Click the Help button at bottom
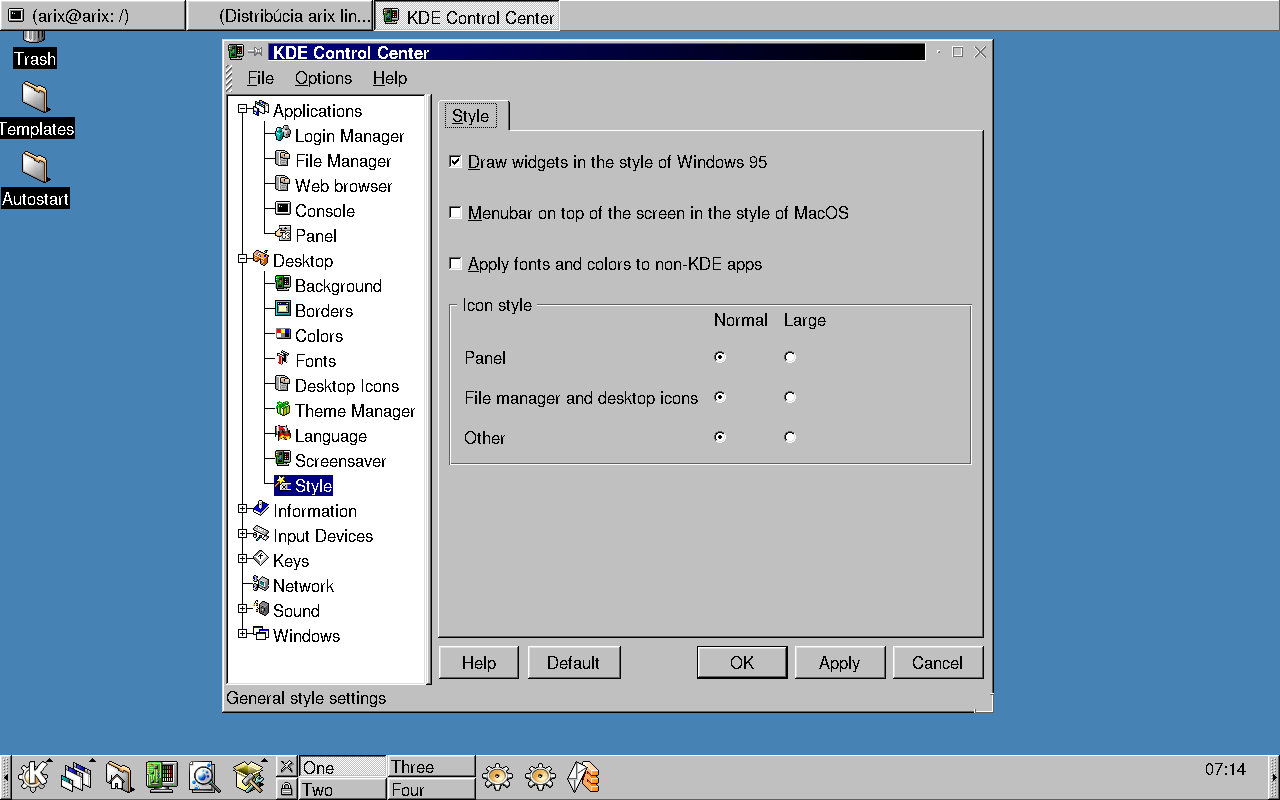1280x800 pixels. pyautogui.click(x=479, y=662)
